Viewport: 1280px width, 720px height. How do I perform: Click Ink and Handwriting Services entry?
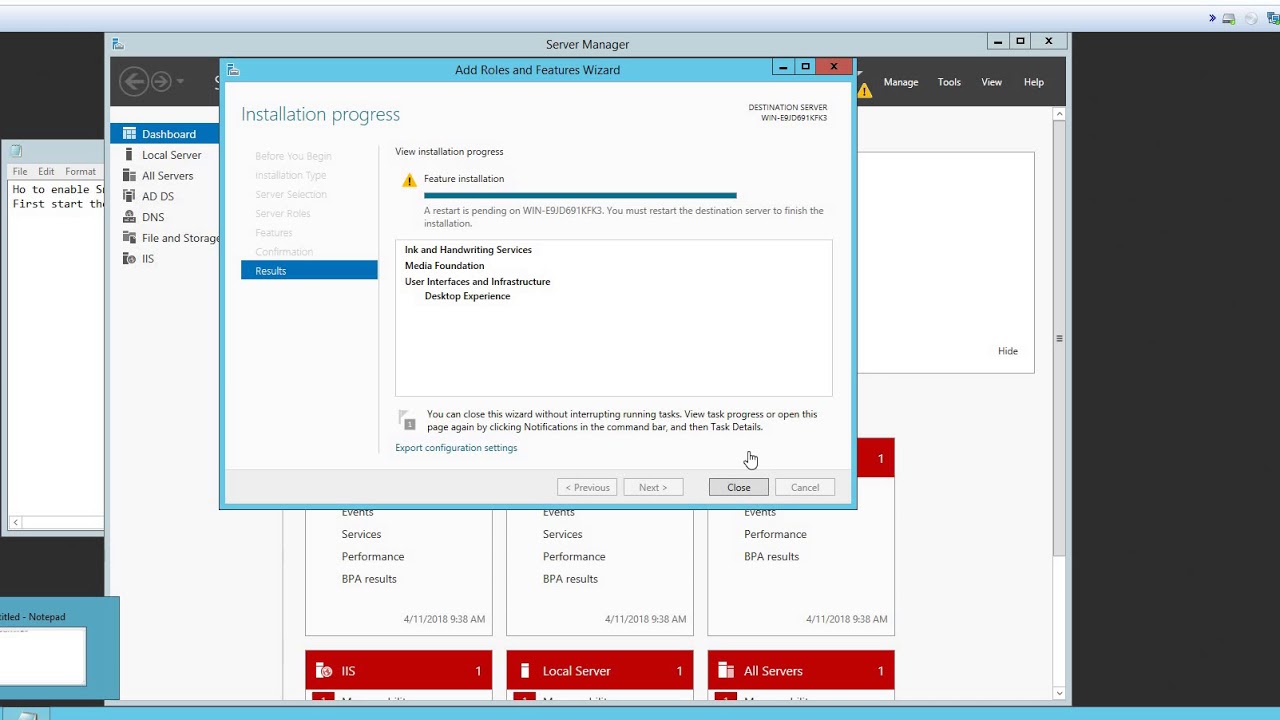click(468, 250)
